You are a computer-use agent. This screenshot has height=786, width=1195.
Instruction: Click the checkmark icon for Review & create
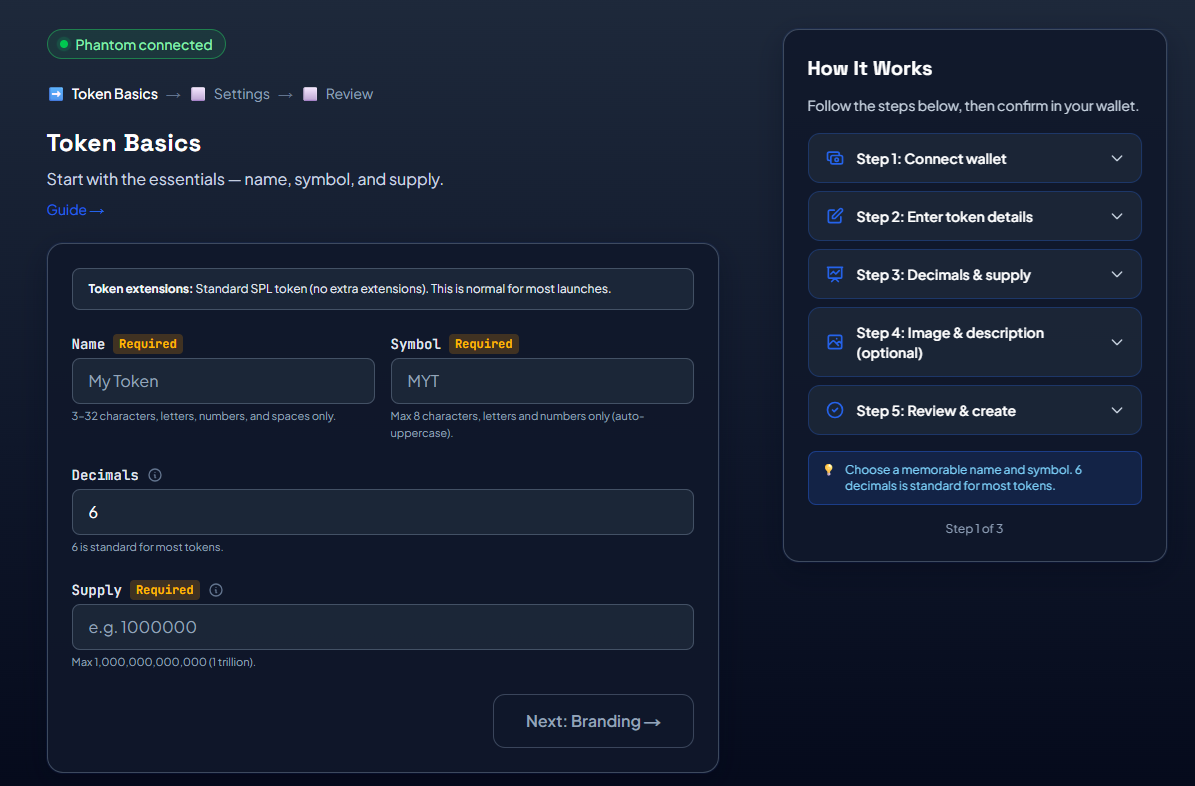(834, 410)
